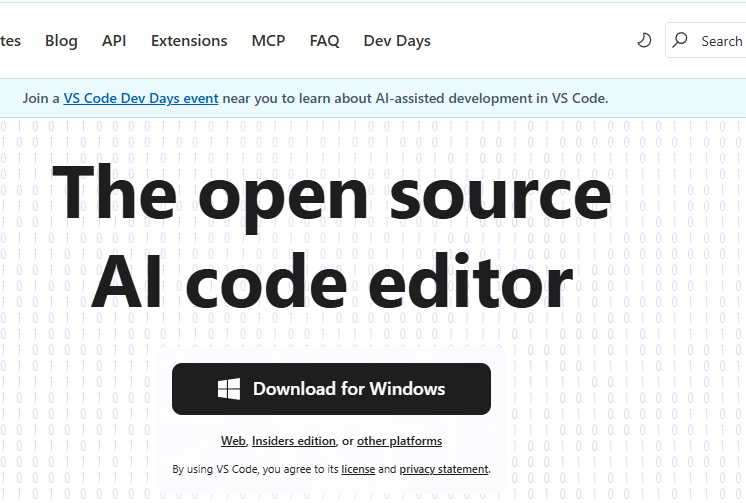Open the privacy statement link
The width and height of the screenshot is (746, 503).
[x=444, y=469]
